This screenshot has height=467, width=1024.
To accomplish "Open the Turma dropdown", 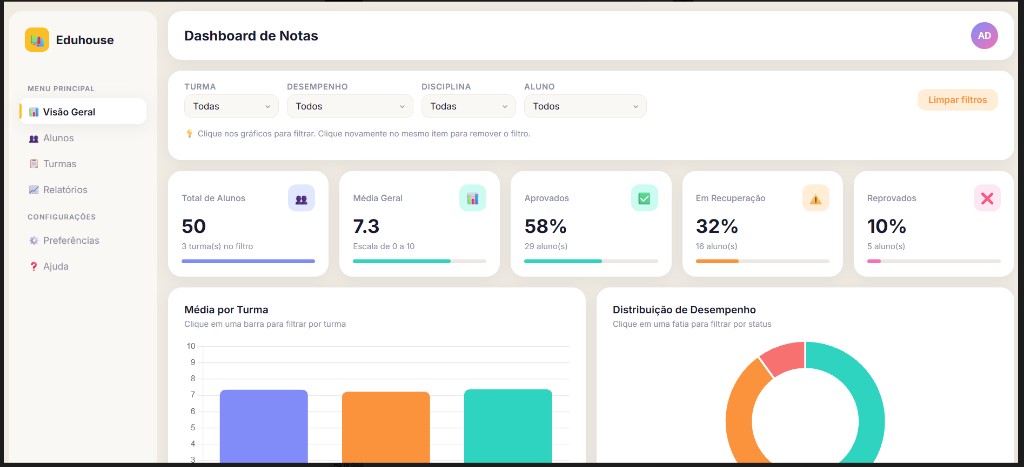I will 231,106.
